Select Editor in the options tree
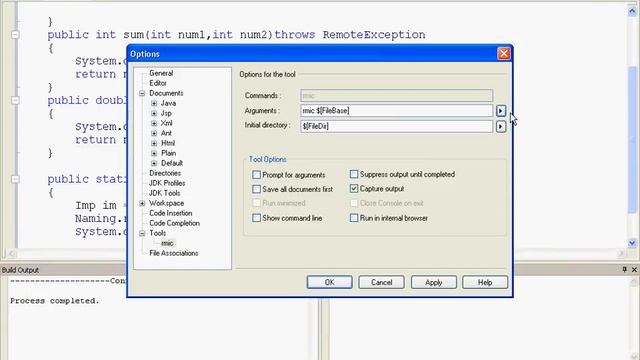 tap(158, 83)
